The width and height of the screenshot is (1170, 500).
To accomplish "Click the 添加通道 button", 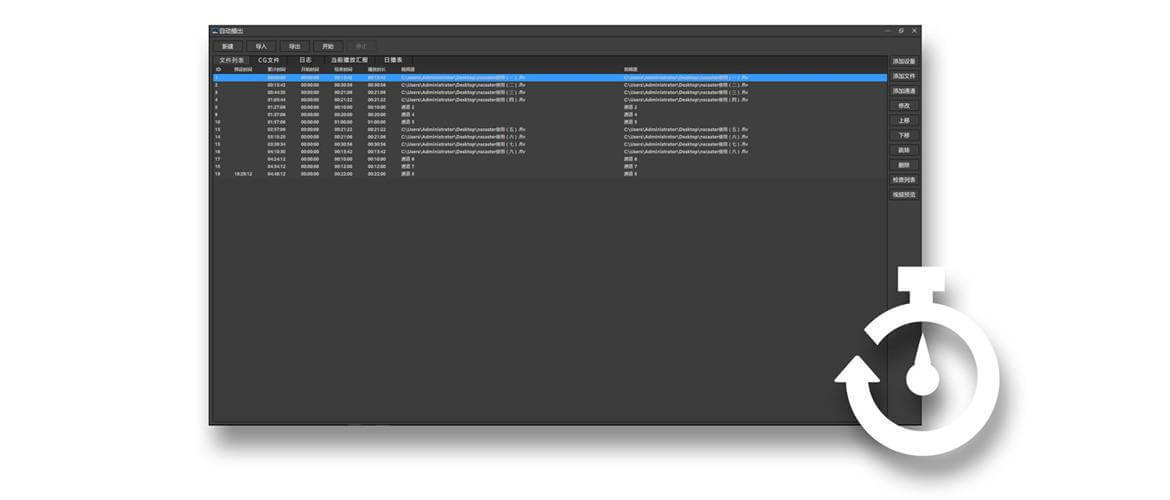I will coord(904,91).
